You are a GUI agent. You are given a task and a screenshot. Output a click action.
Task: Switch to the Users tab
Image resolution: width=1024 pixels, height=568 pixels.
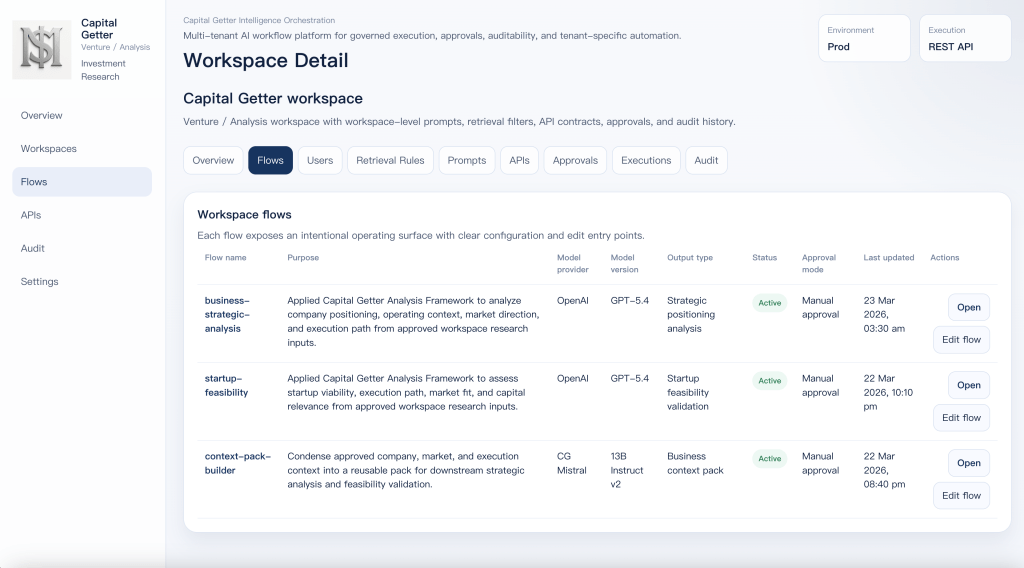pyautogui.click(x=320, y=161)
